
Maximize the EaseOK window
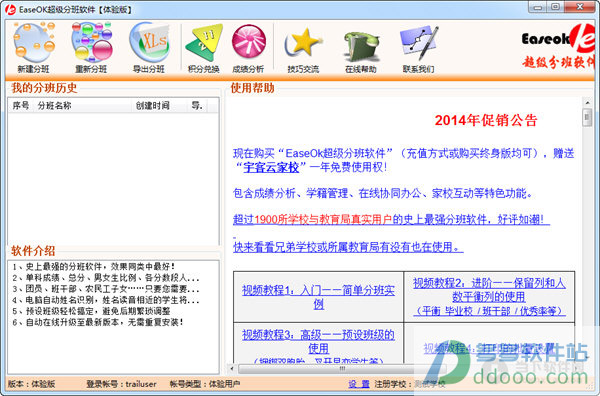click(x=556, y=7)
